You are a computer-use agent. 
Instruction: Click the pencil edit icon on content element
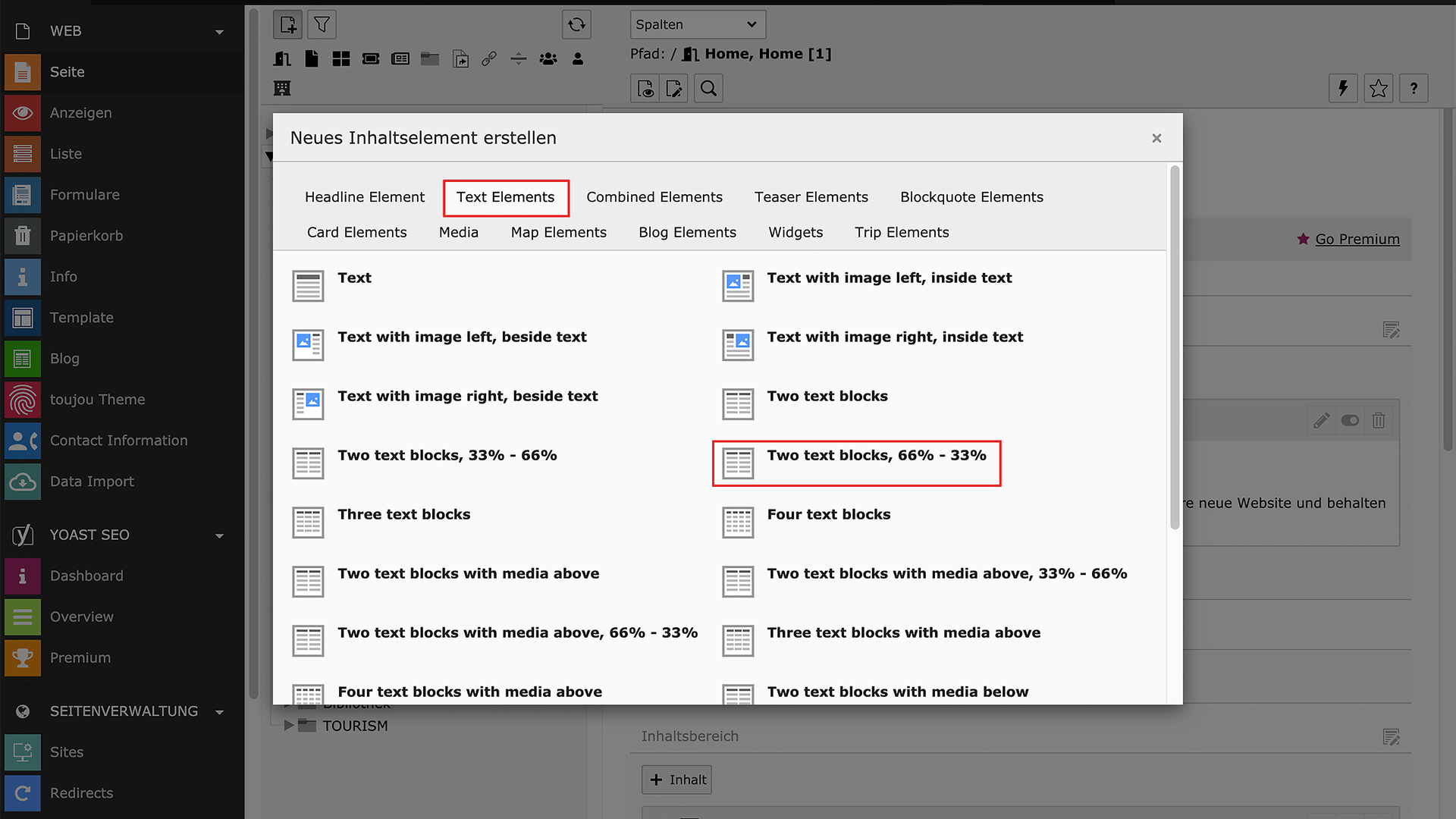[1321, 420]
